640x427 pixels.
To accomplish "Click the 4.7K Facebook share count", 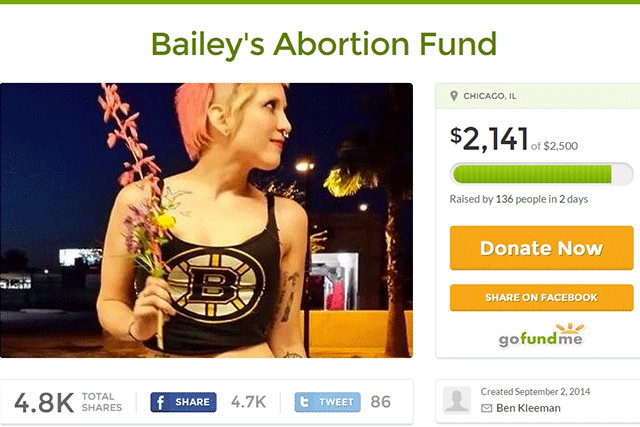I will 248,402.
